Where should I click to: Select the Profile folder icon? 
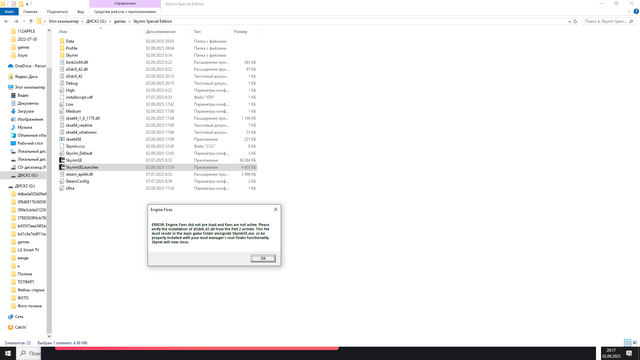[62, 48]
